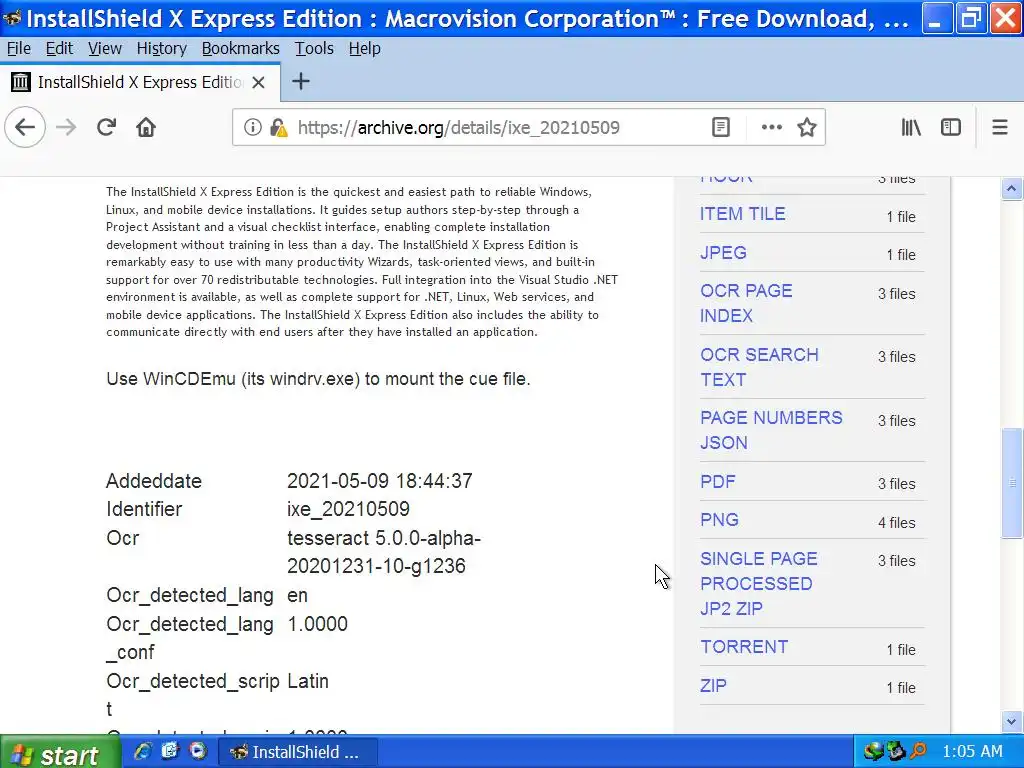Open the OCR PAGE INDEX download link

[x=746, y=303]
